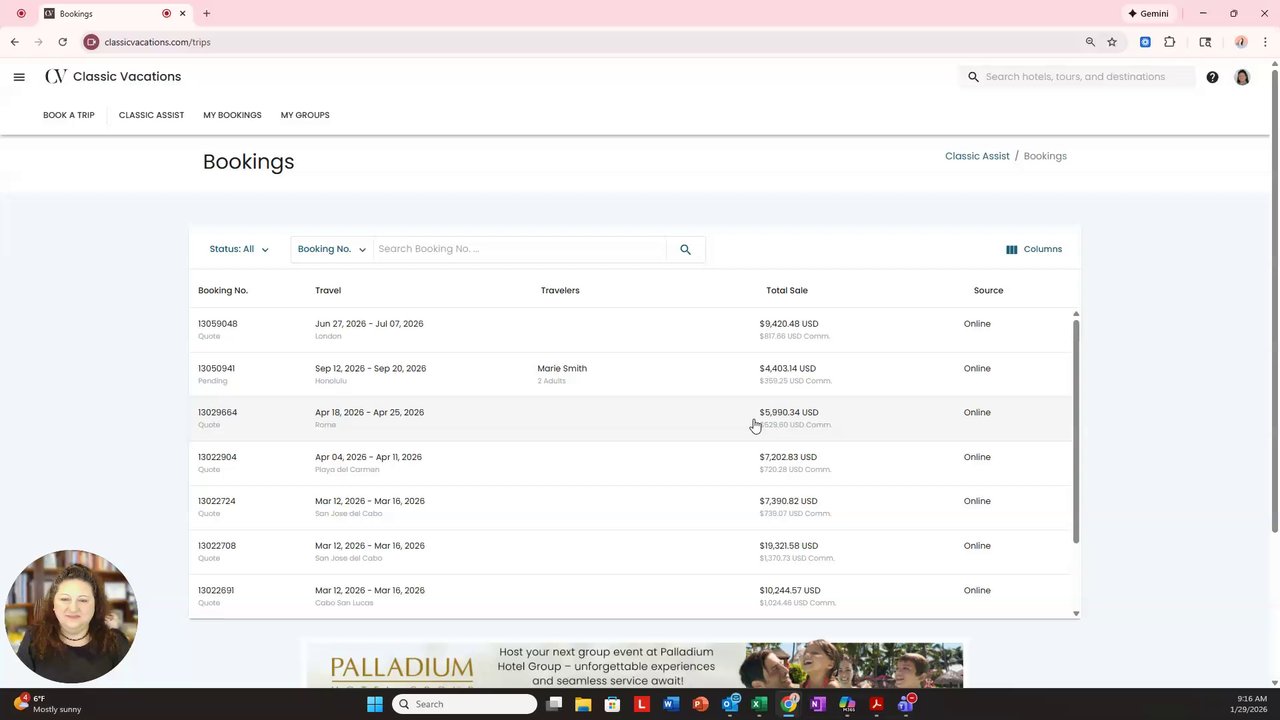Open the MY BOOKINGS menu
1280x720 pixels.
[x=232, y=115]
